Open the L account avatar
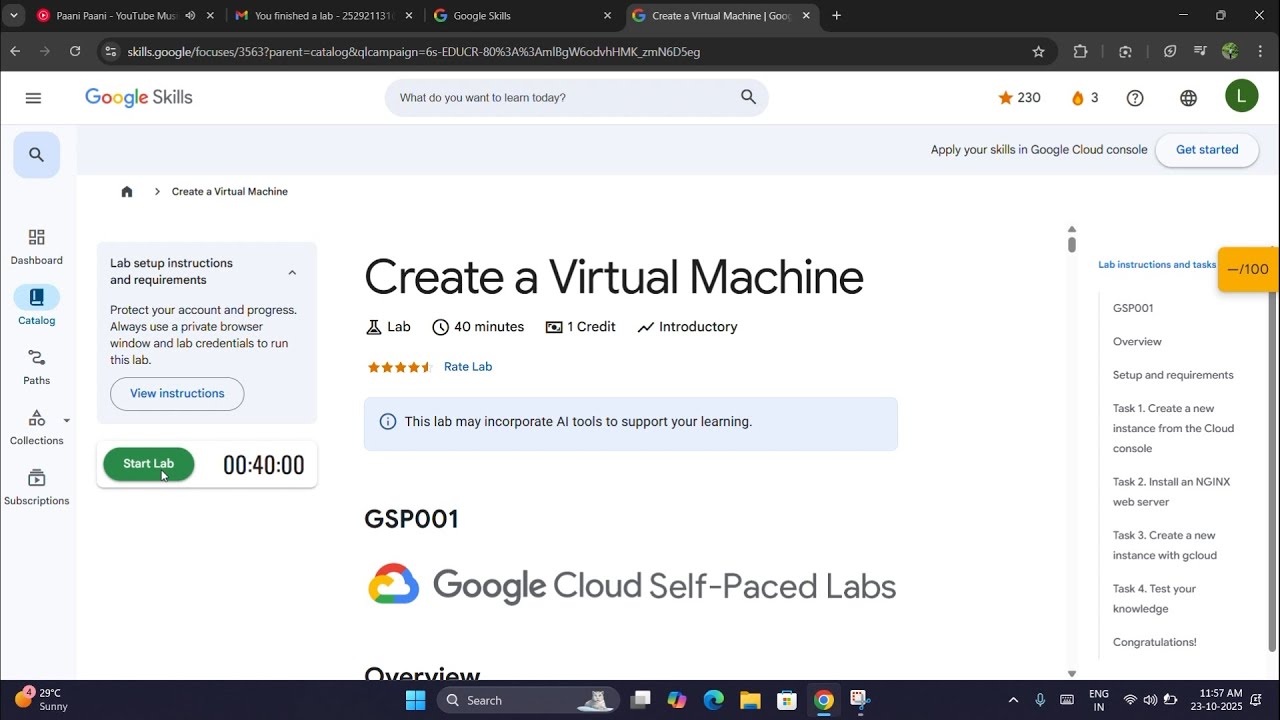Viewport: 1280px width, 720px height. (x=1242, y=96)
